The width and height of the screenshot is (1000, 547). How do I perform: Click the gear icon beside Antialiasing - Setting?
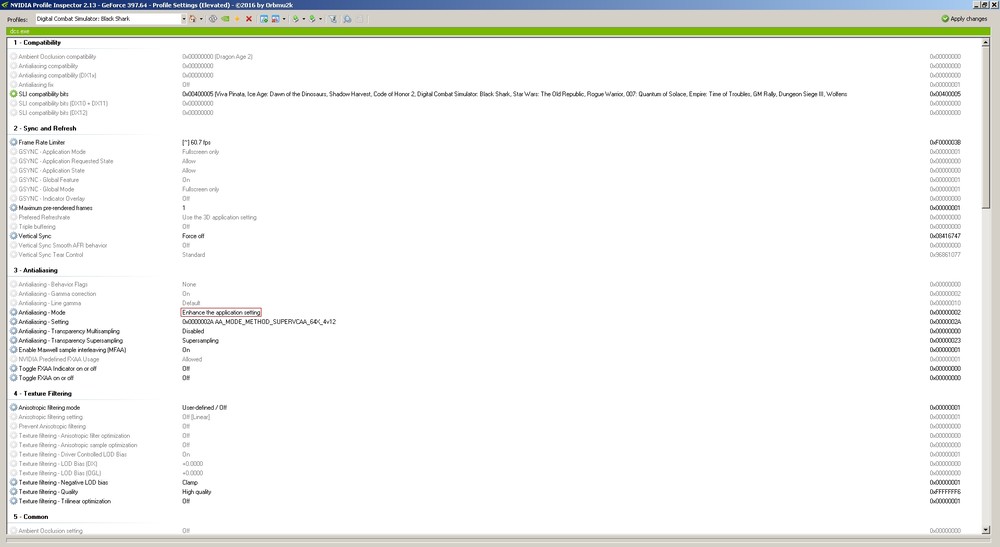13,322
